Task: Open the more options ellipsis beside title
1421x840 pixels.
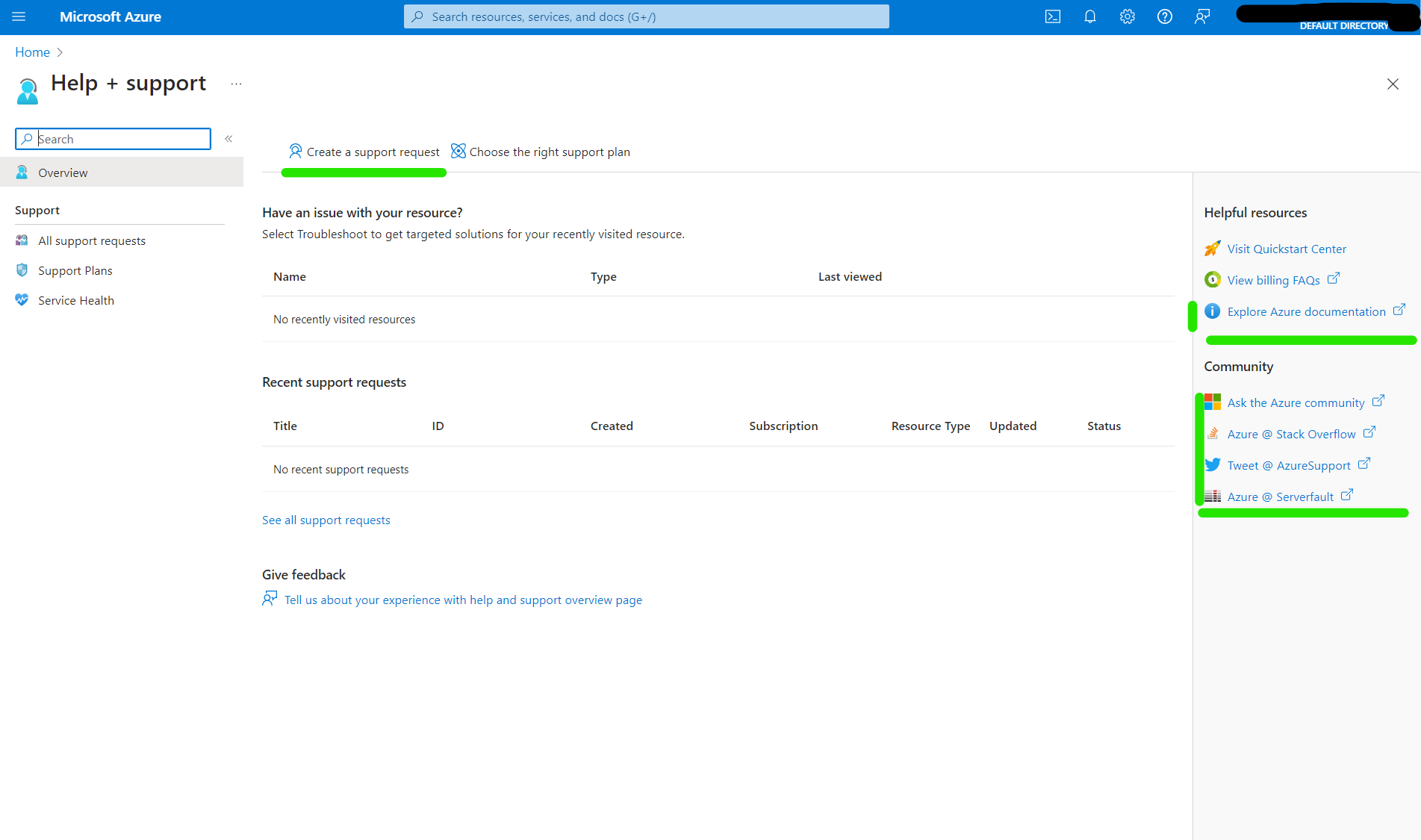Action: (x=236, y=84)
